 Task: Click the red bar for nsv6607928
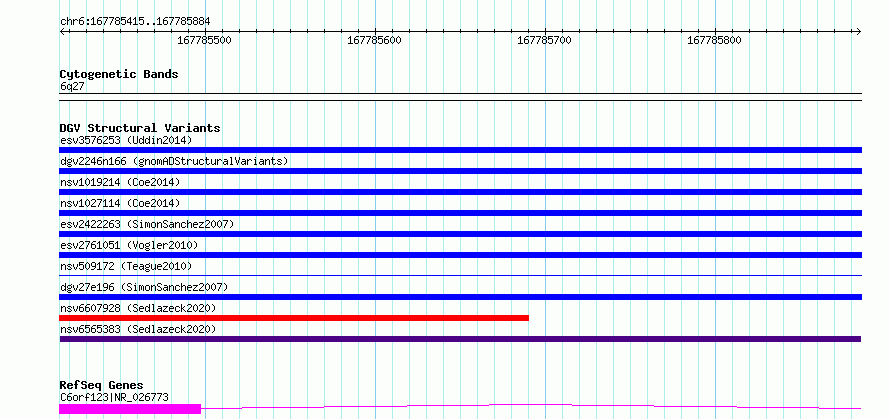click(294, 318)
